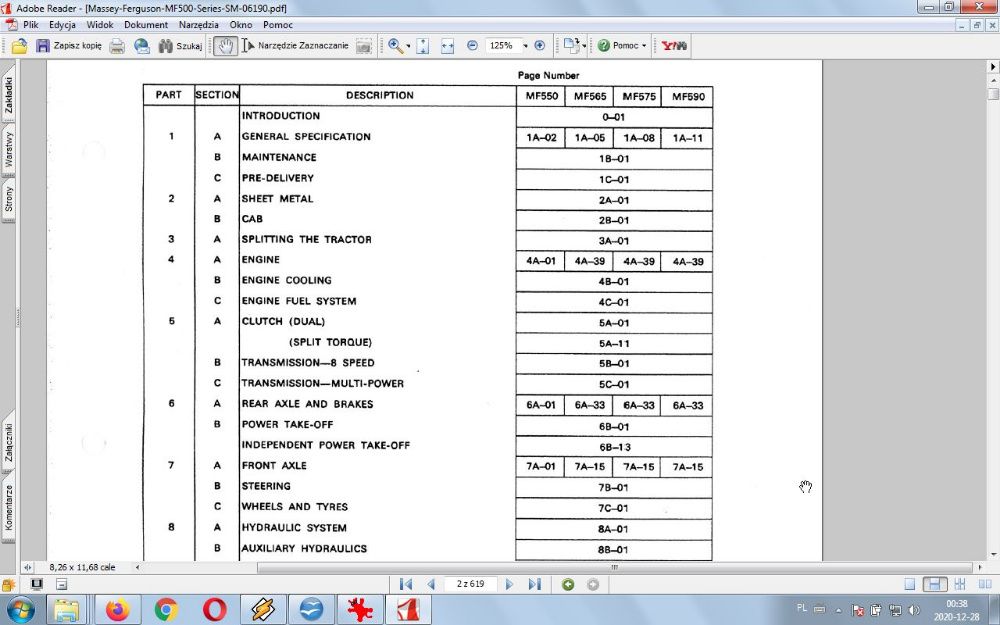The width and height of the screenshot is (1000, 625).
Task: Open the Pomoc menu
Action: 277,25
